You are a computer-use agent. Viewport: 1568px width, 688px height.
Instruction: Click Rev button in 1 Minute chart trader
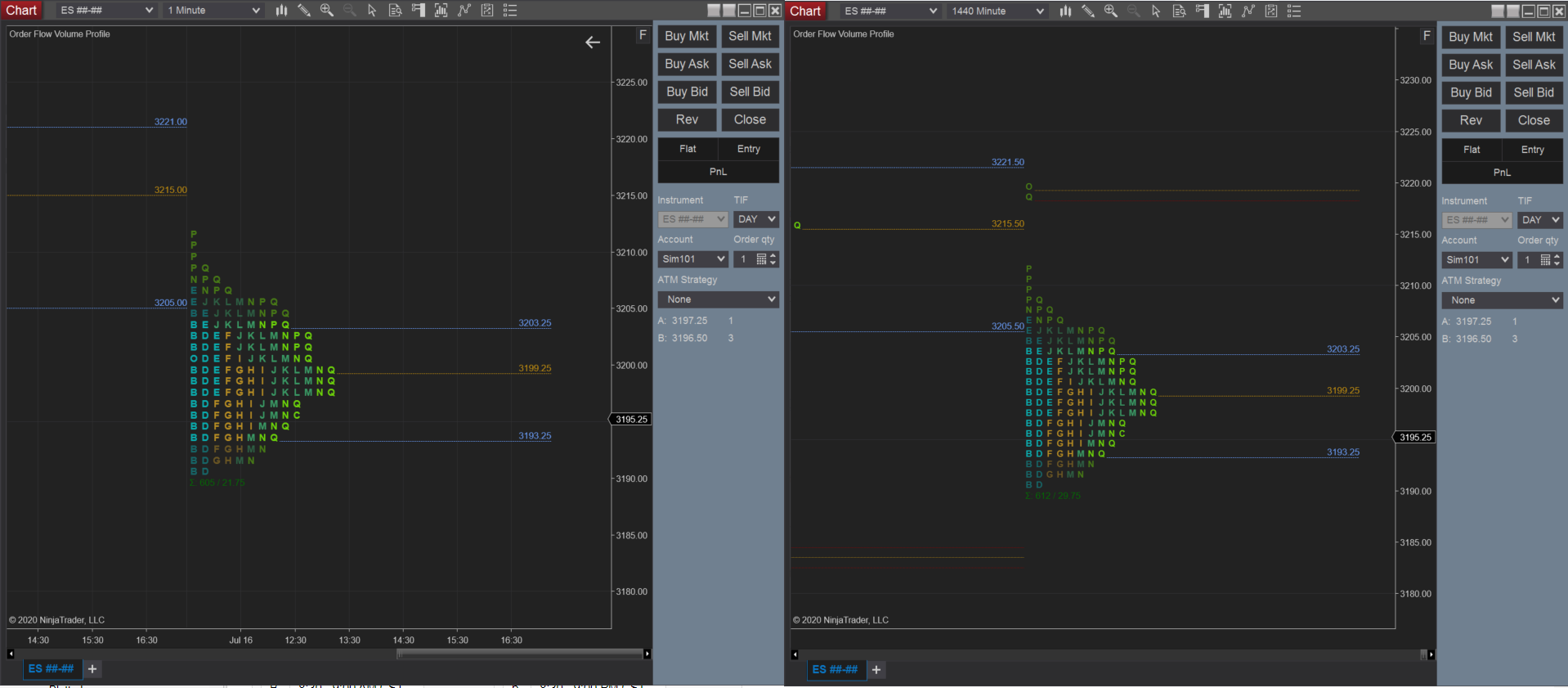pyautogui.click(x=687, y=119)
